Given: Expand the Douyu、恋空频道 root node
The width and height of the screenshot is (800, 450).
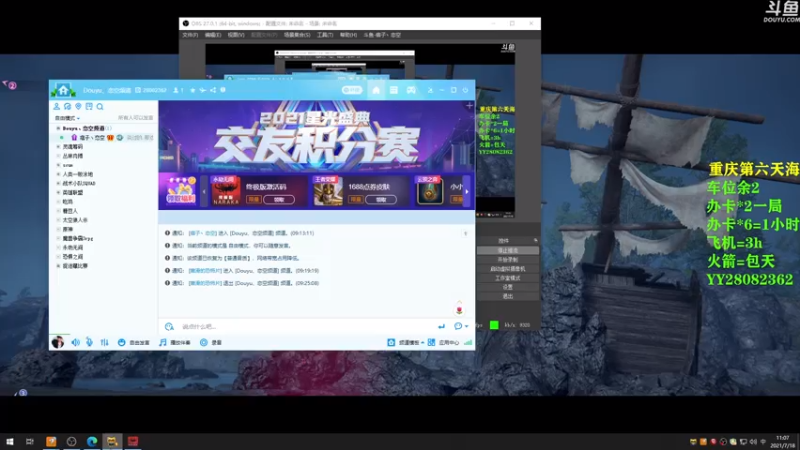Looking at the screenshot, I should 58,128.
